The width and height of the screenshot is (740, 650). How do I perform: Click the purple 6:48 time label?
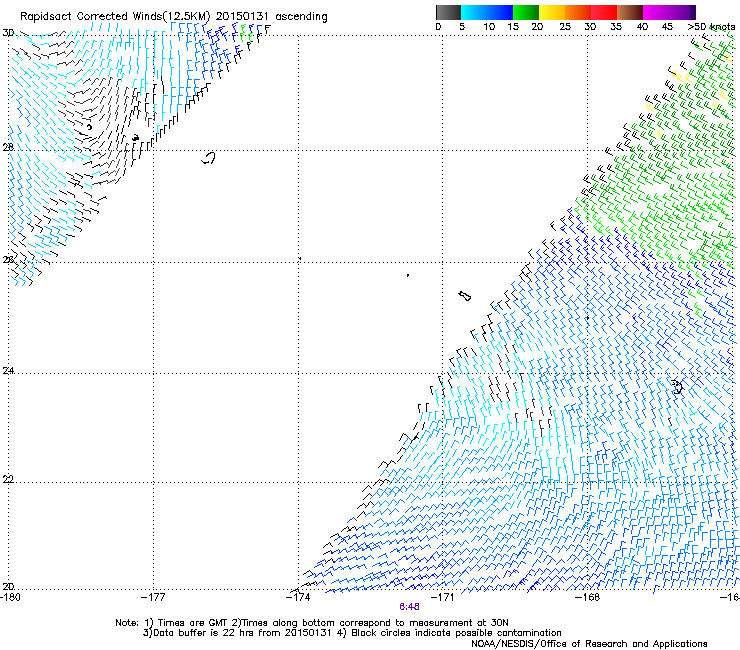point(409,607)
